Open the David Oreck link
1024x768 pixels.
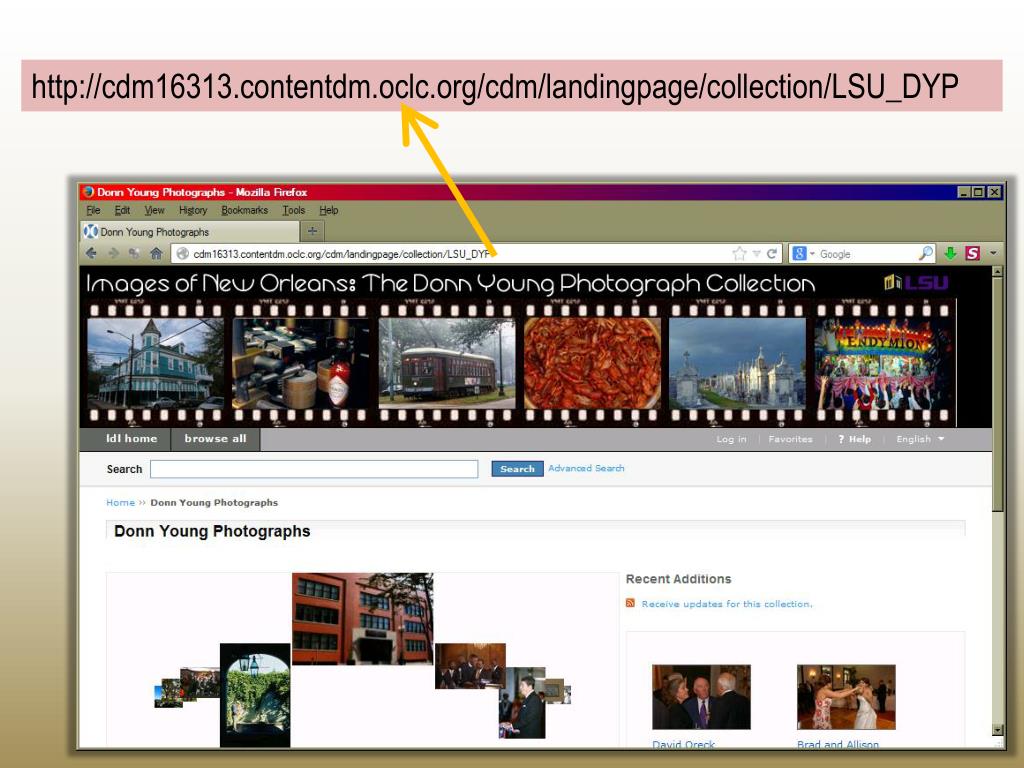tap(683, 744)
